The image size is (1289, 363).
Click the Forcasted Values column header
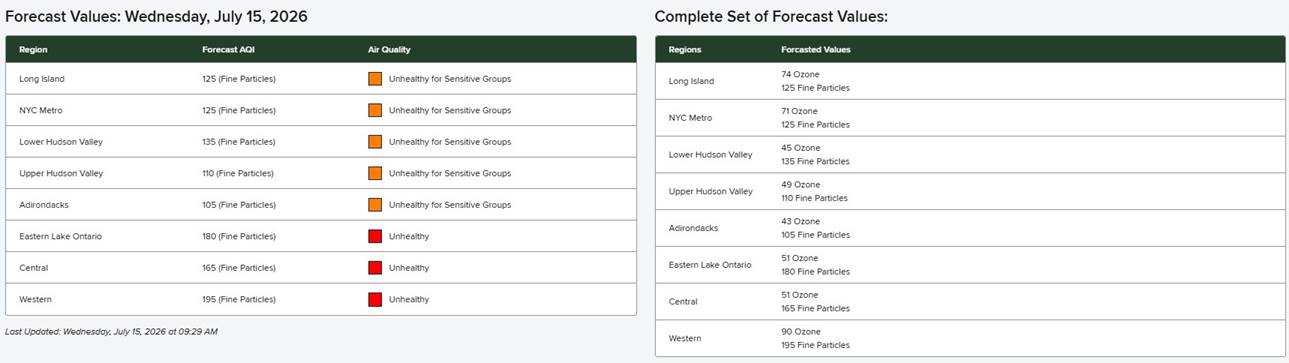pyautogui.click(x=816, y=49)
